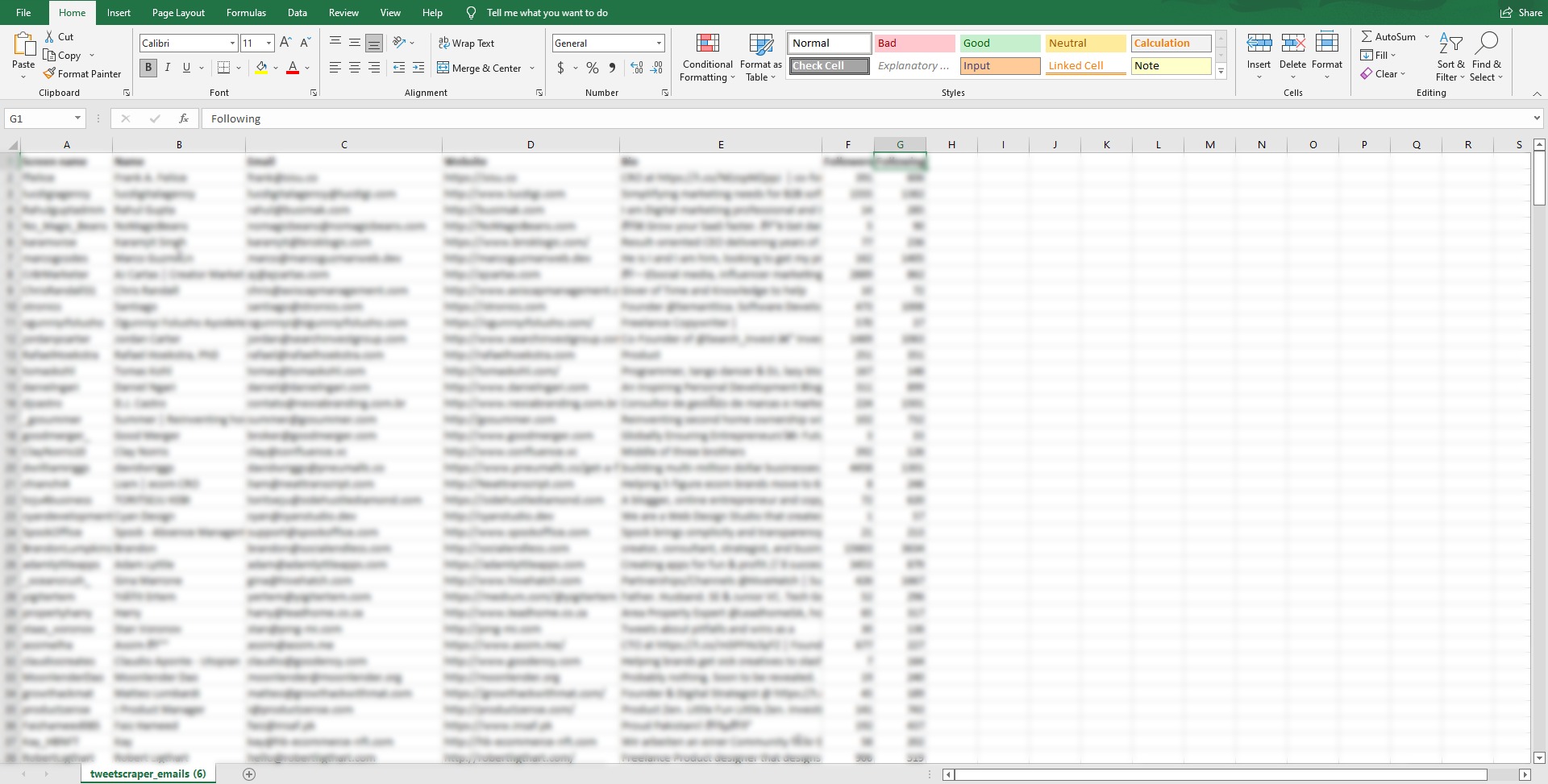Toggle Bold formatting

(148, 68)
